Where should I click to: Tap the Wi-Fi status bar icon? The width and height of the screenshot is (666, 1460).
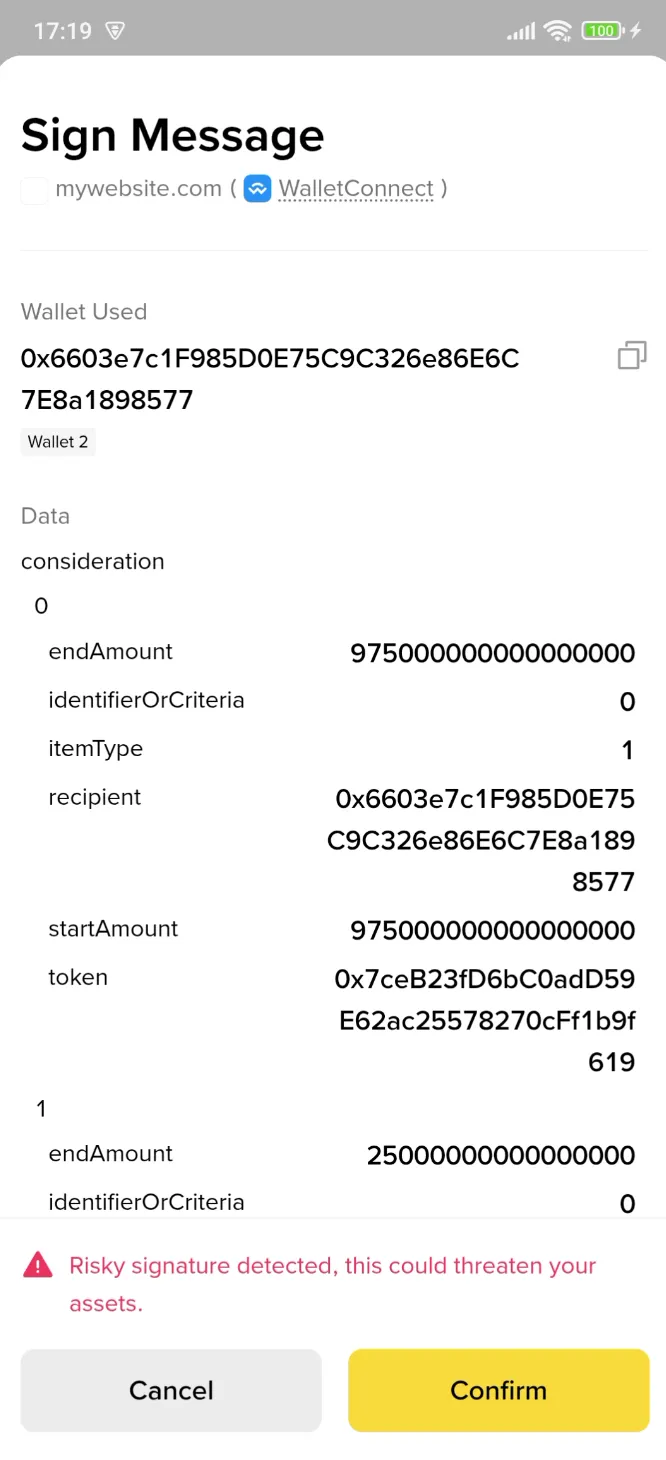tap(558, 30)
